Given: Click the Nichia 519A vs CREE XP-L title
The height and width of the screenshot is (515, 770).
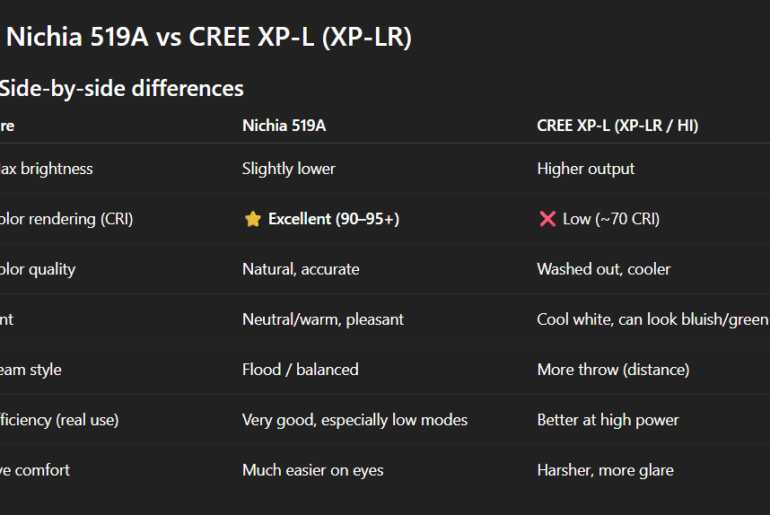Looking at the screenshot, I should (208, 37).
